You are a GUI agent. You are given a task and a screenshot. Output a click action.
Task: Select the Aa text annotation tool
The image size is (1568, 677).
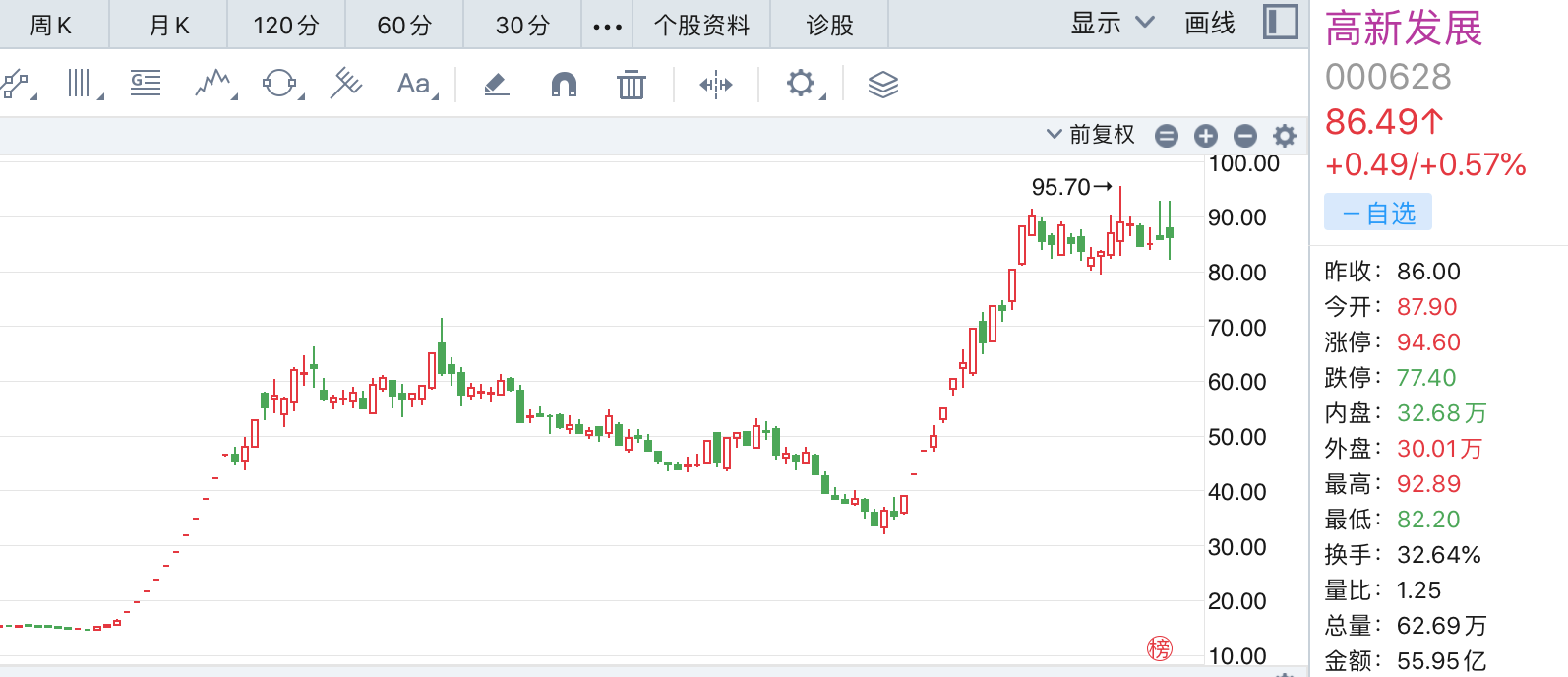416,85
